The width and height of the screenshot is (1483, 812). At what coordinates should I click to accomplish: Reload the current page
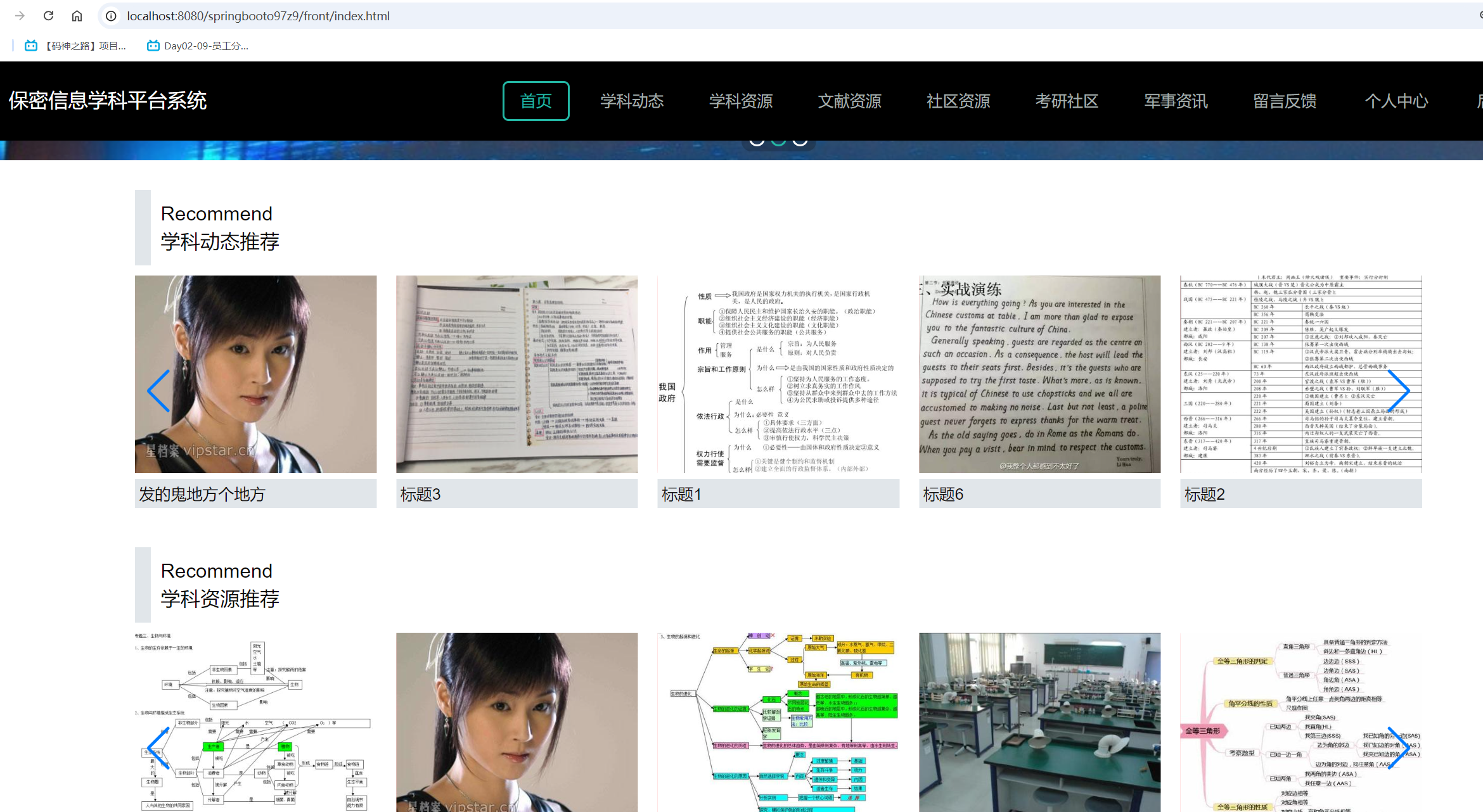(48, 15)
